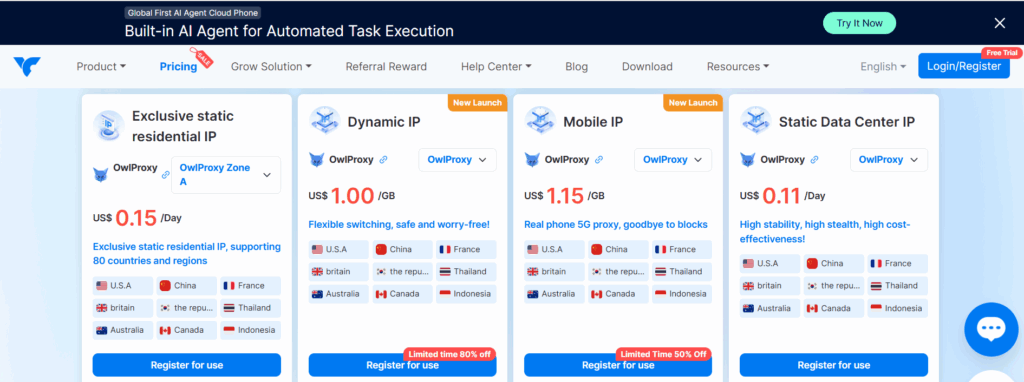The width and height of the screenshot is (1024, 382).
Task: Register for use on Mobile IP card
Action: 618,365
